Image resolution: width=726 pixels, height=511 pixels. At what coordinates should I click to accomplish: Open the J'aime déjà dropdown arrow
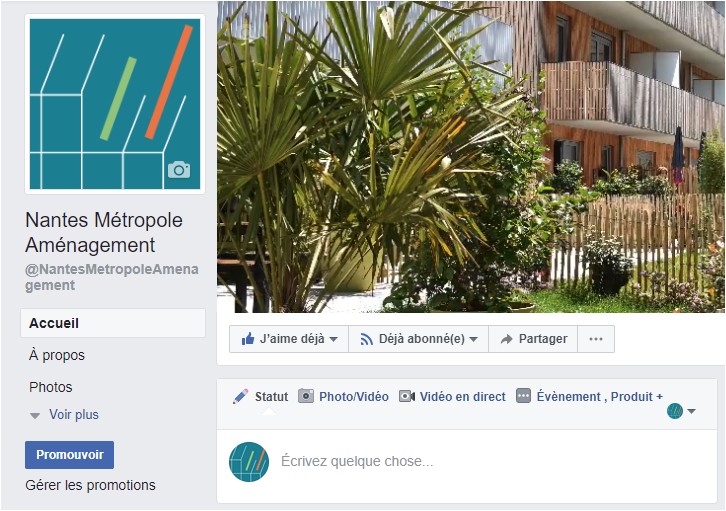click(x=333, y=339)
